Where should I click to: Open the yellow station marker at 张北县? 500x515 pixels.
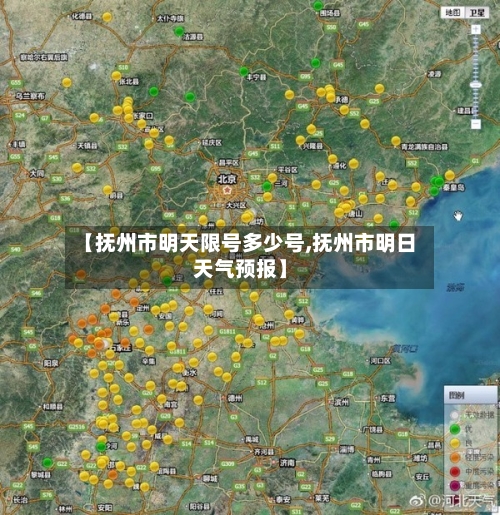click(x=116, y=76)
